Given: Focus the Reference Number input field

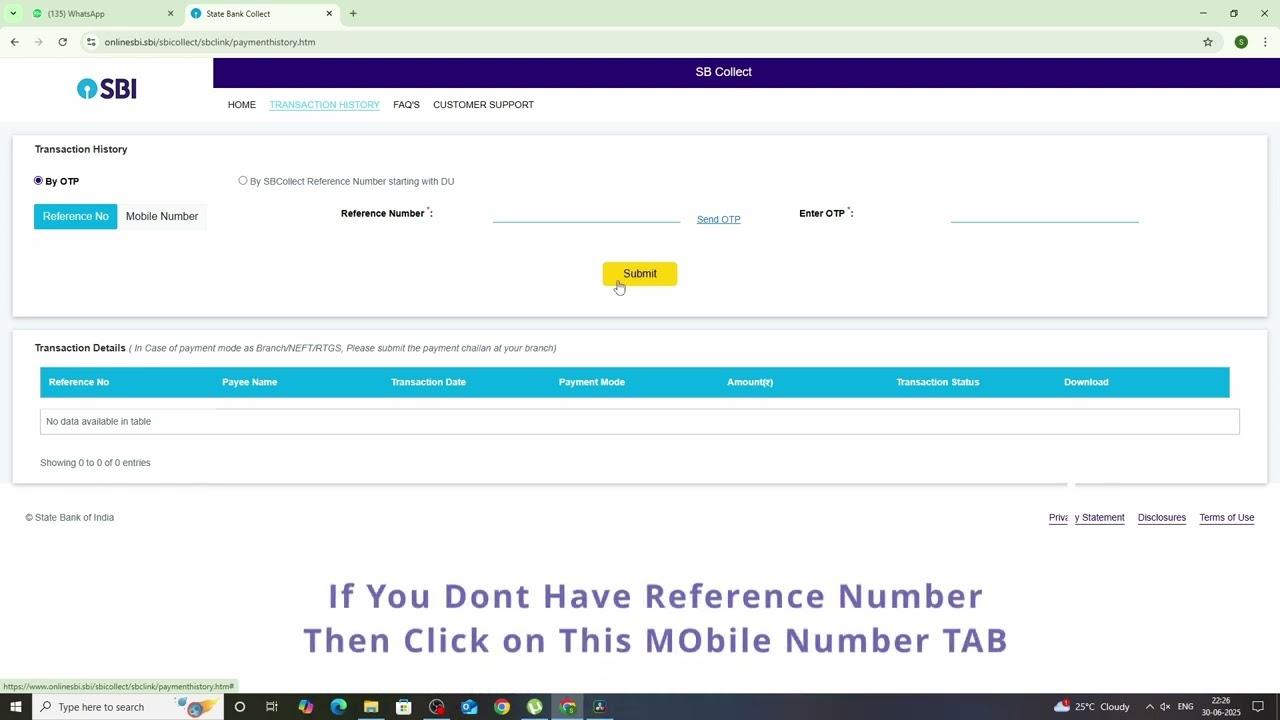Looking at the screenshot, I should coord(586,214).
